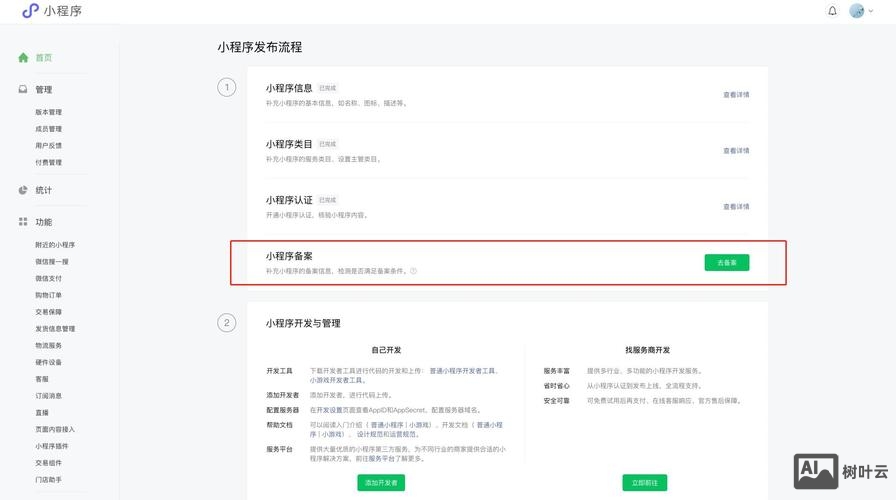Open the 统计 sidebar section
The image size is (896, 500).
[x=43, y=190]
